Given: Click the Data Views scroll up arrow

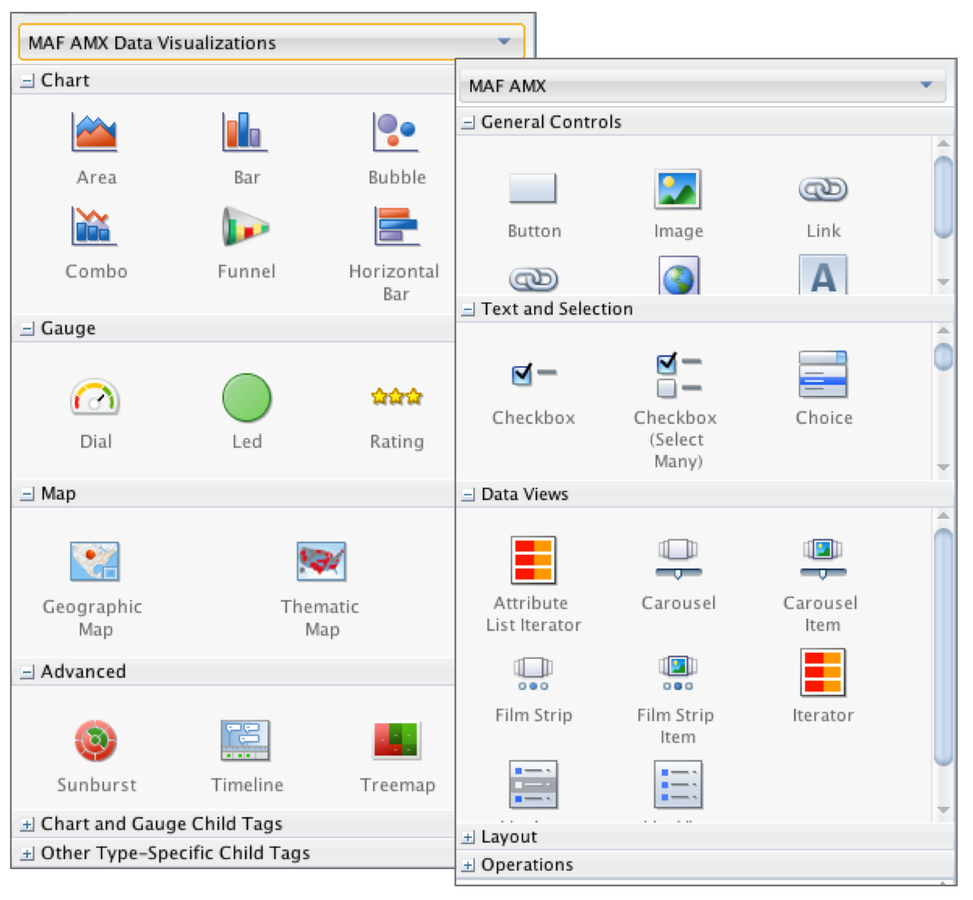Looking at the screenshot, I should click(944, 516).
